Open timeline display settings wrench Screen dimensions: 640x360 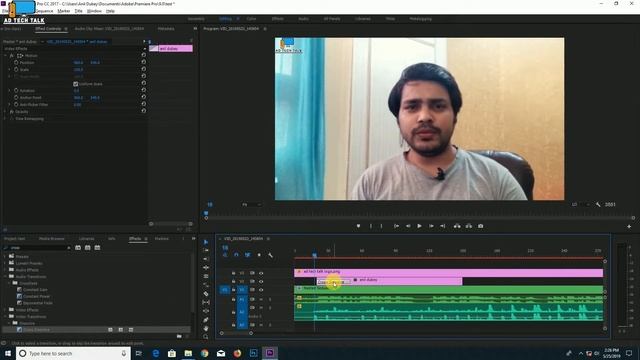270,255
